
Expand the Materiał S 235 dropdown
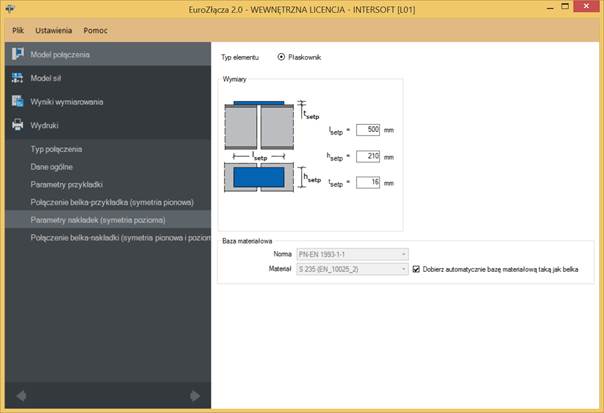[x=352, y=269]
